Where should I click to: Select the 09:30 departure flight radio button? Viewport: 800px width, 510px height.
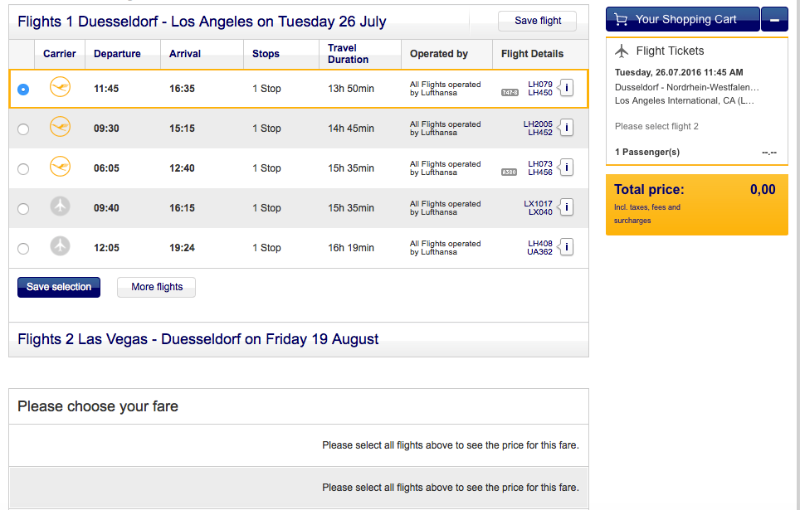(24, 129)
